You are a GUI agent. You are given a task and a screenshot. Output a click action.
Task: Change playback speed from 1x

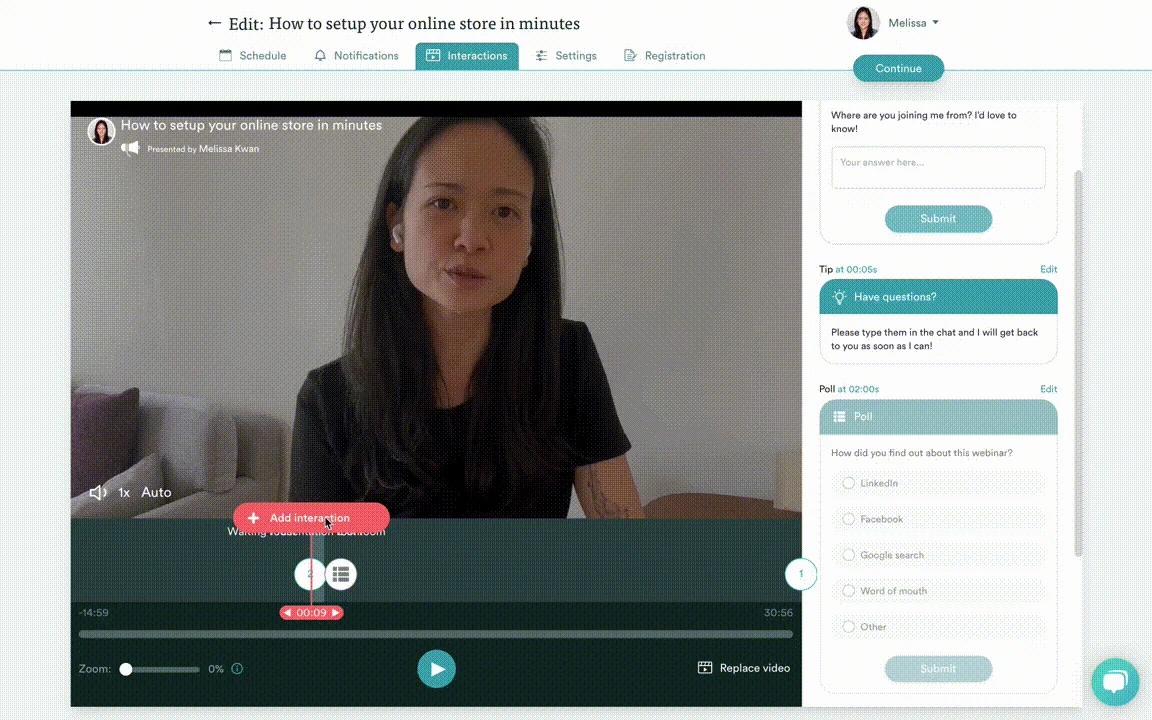coord(124,493)
